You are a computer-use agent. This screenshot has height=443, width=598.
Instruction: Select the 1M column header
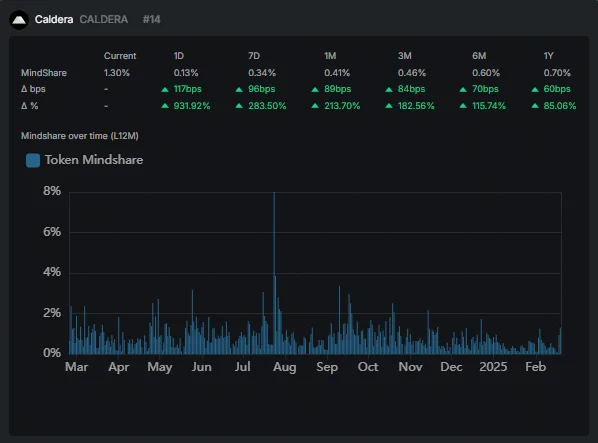(x=330, y=56)
